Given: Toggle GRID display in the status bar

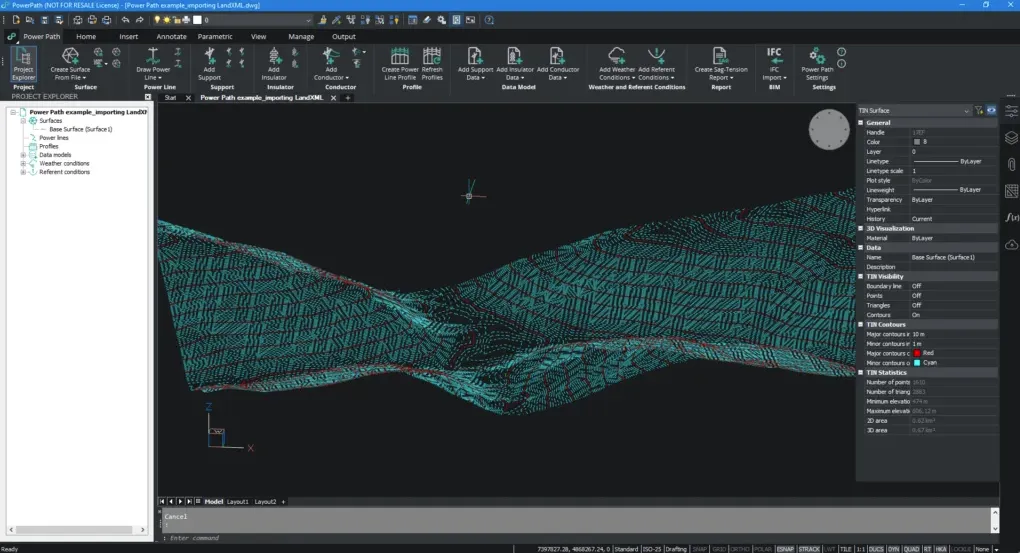Looking at the screenshot, I should point(718,549).
